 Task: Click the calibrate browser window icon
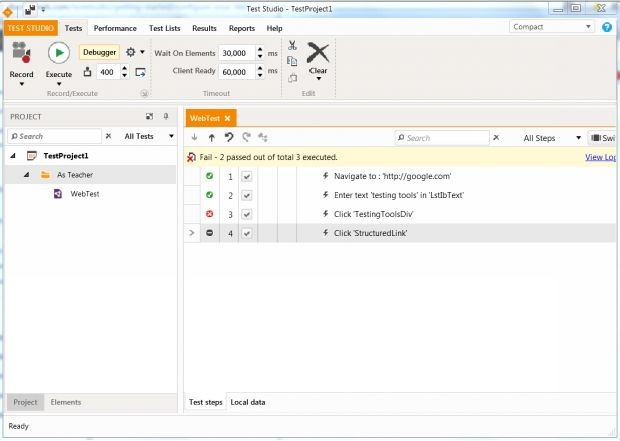tap(140, 72)
